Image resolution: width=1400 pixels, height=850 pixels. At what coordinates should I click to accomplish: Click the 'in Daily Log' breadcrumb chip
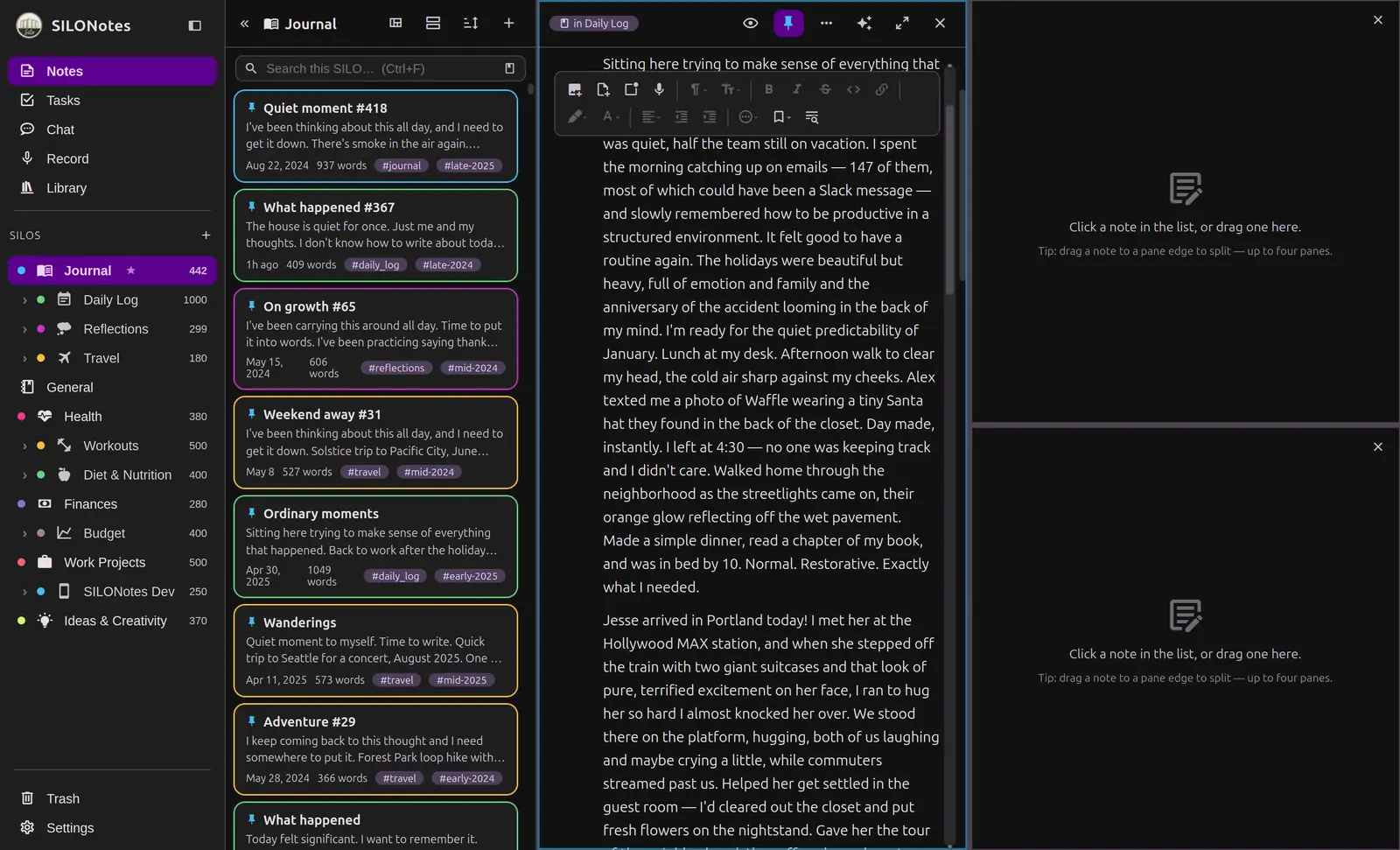pyautogui.click(x=594, y=24)
